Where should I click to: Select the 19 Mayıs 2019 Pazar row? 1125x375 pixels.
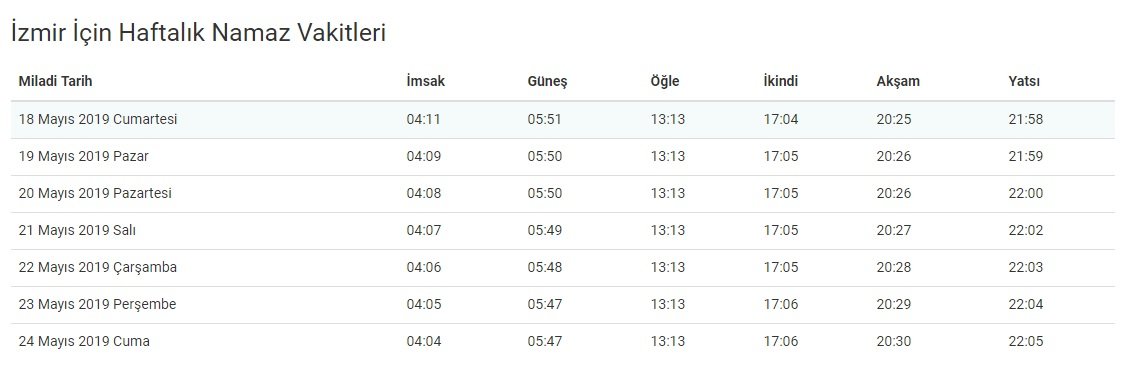(562, 157)
